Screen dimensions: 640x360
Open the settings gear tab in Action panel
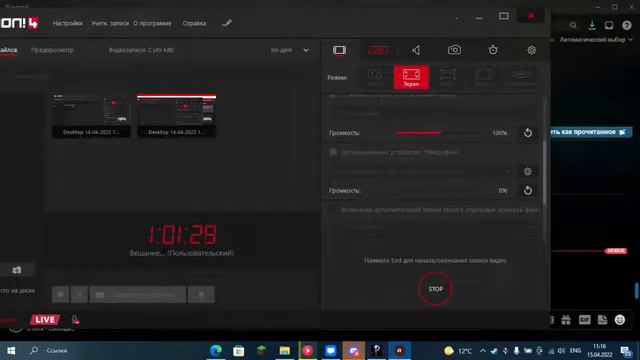(531, 50)
